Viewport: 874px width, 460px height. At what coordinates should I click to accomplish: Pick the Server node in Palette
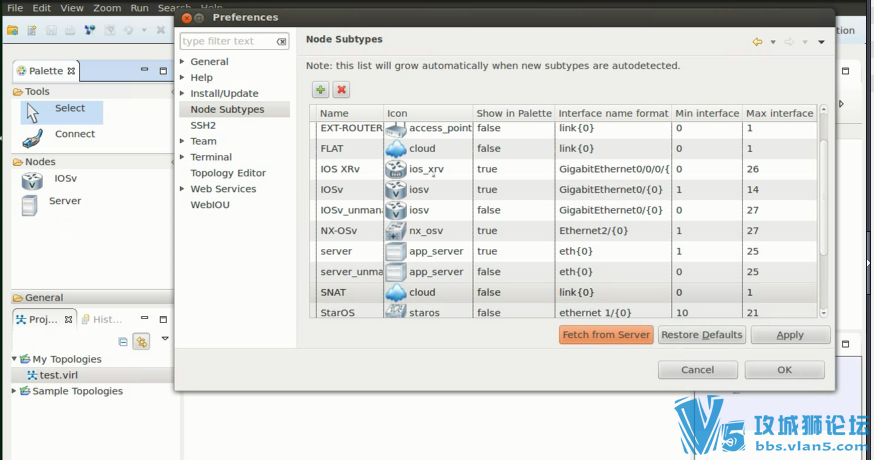51,204
